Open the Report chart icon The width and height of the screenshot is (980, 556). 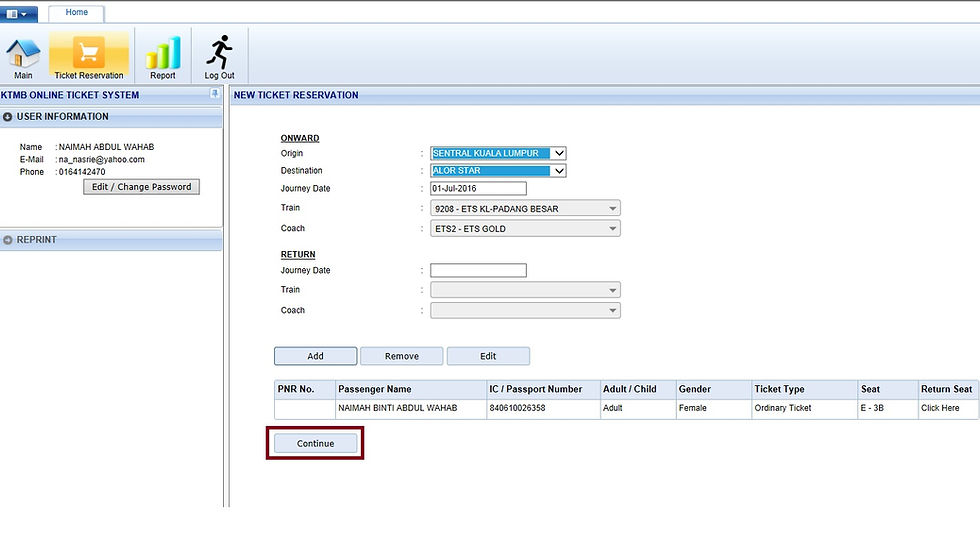pos(162,58)
